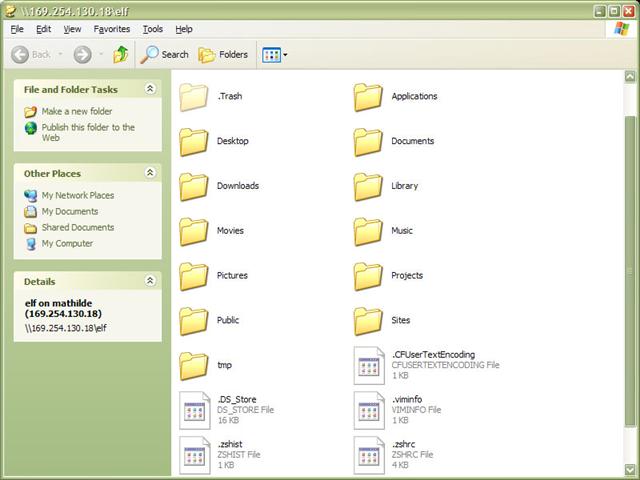The image size is (640, 480).
Task: Click Make a new folder link
Action: tap(77, 111)
